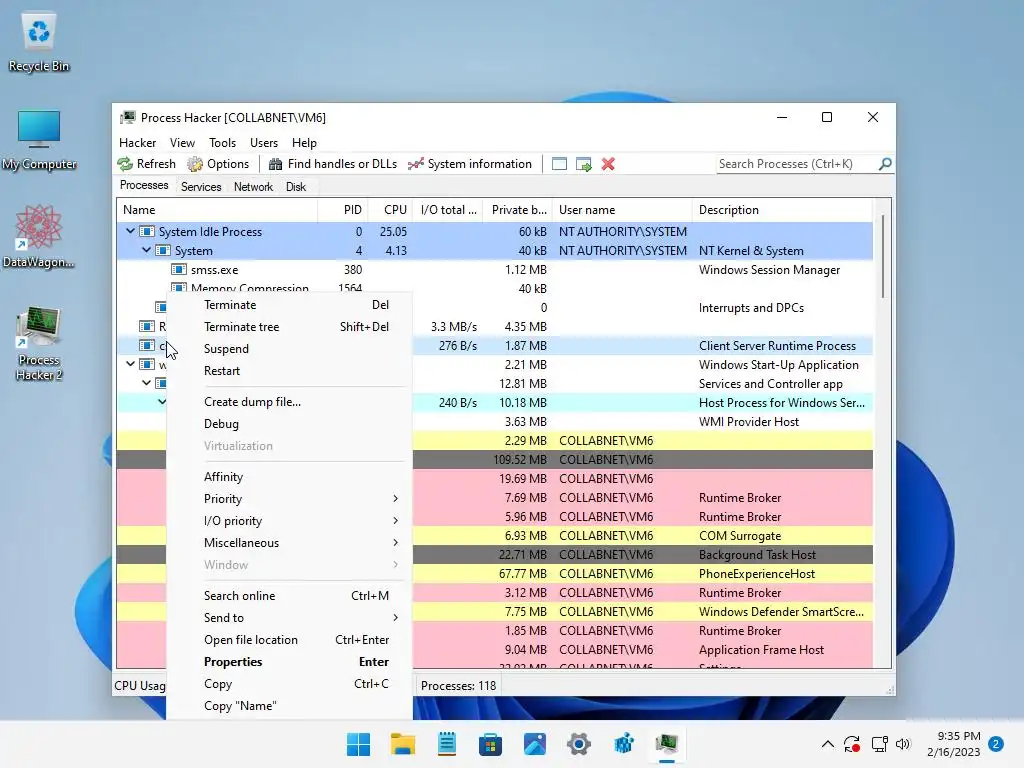Click the smss.exe process icon

179,270
